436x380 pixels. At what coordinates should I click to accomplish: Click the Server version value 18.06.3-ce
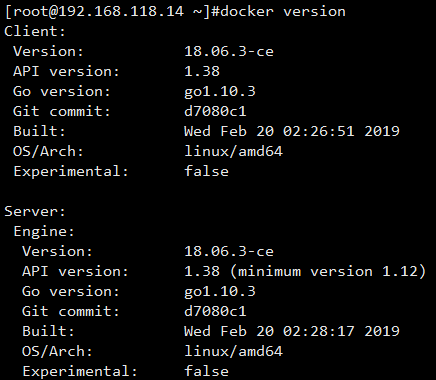229,251
